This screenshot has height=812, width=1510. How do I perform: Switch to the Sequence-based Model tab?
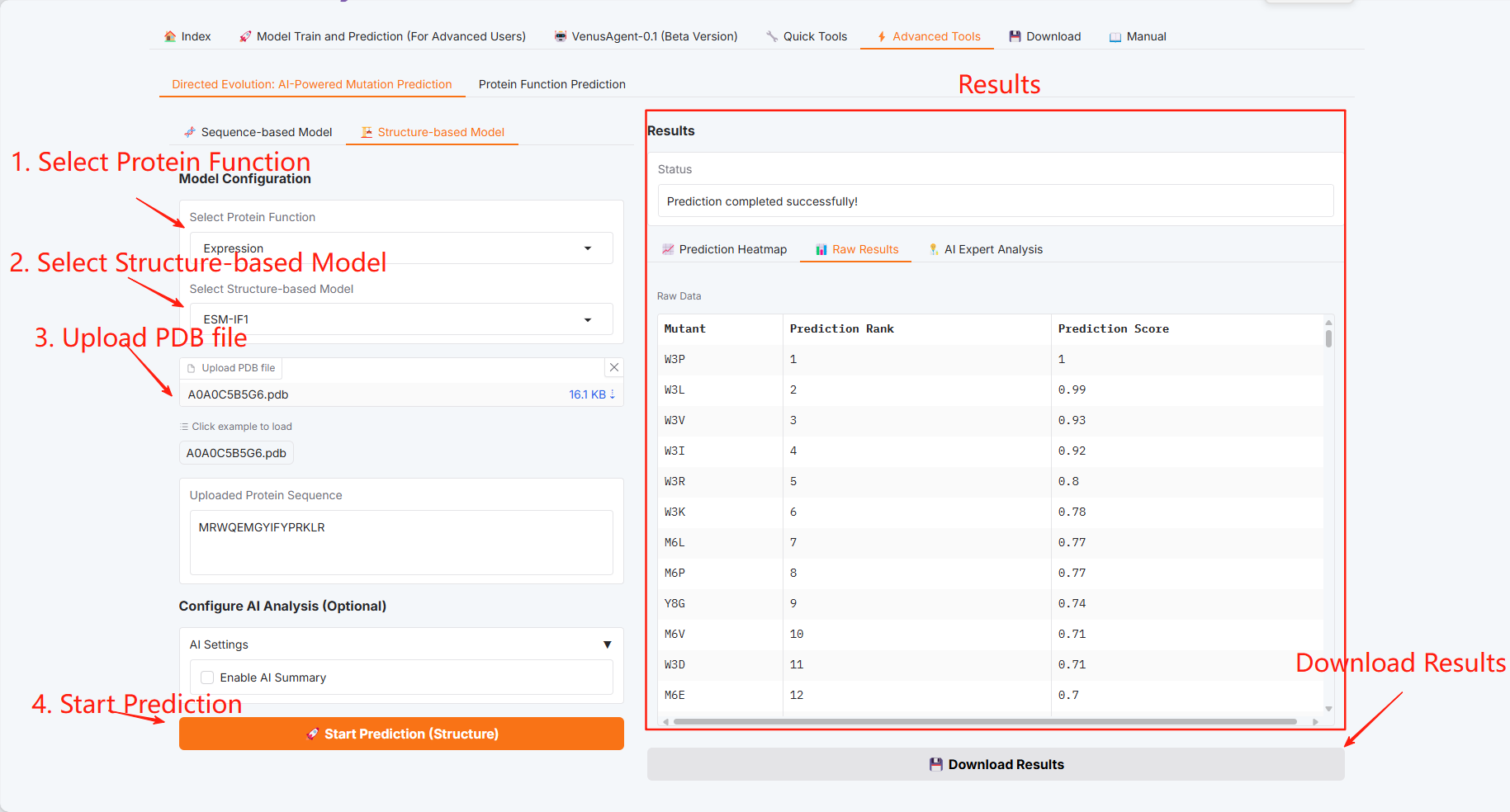tap(258, 132)
